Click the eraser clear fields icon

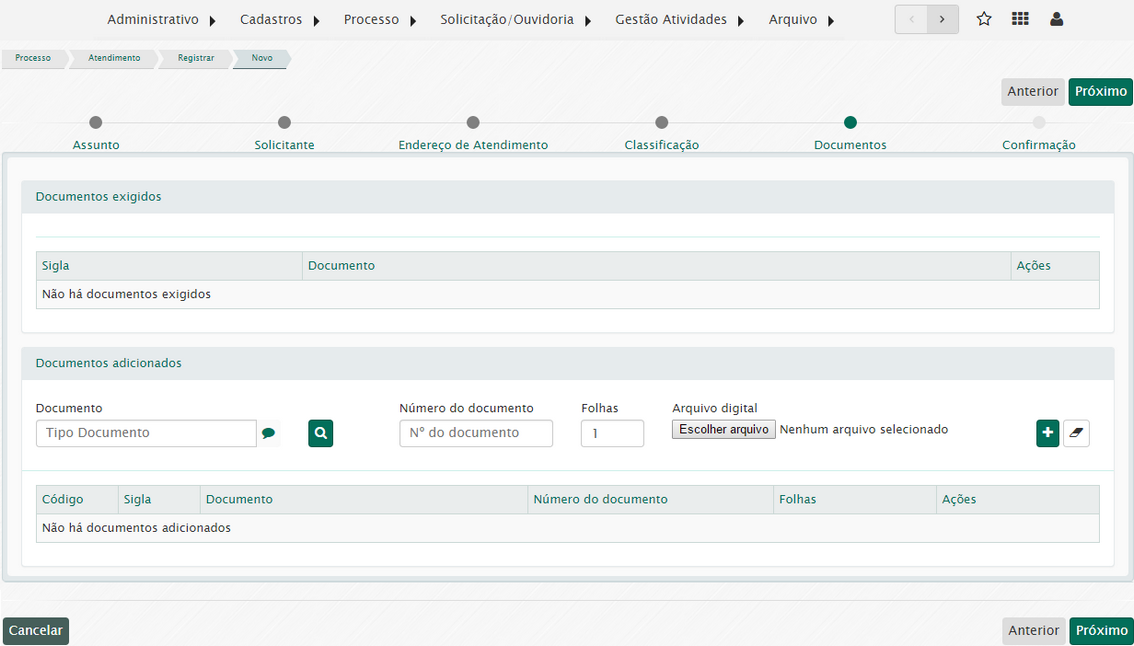coord(1076,433)
